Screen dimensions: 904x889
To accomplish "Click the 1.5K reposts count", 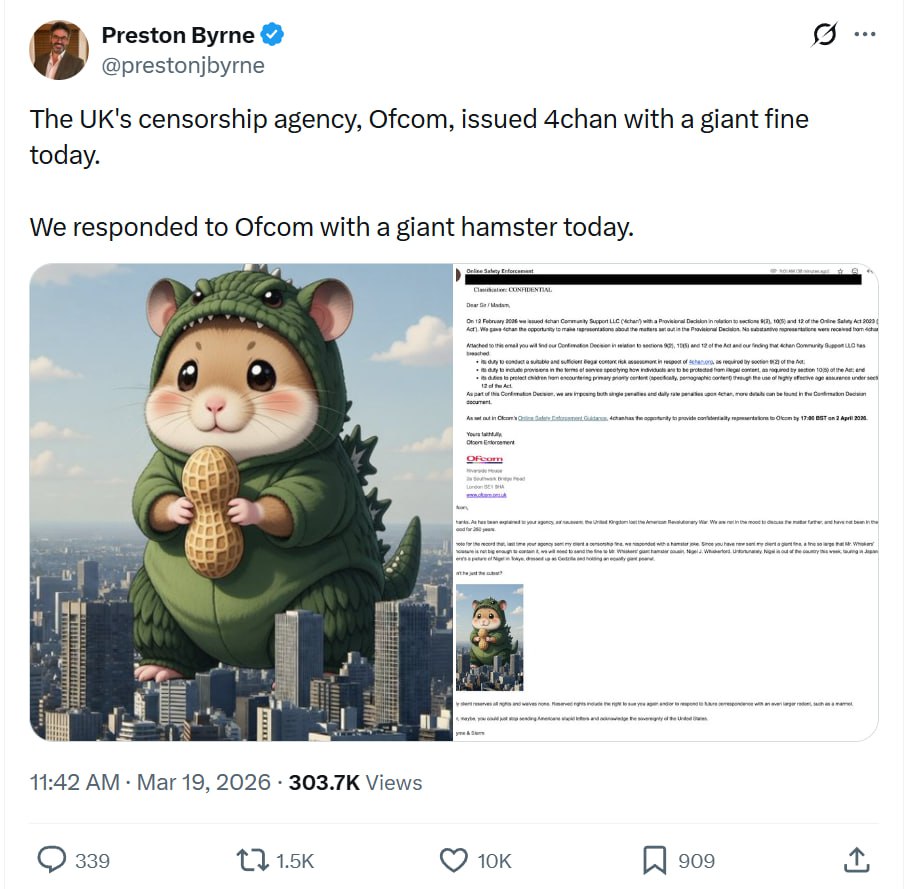I will pyautogui.click(x=295, y=861).
